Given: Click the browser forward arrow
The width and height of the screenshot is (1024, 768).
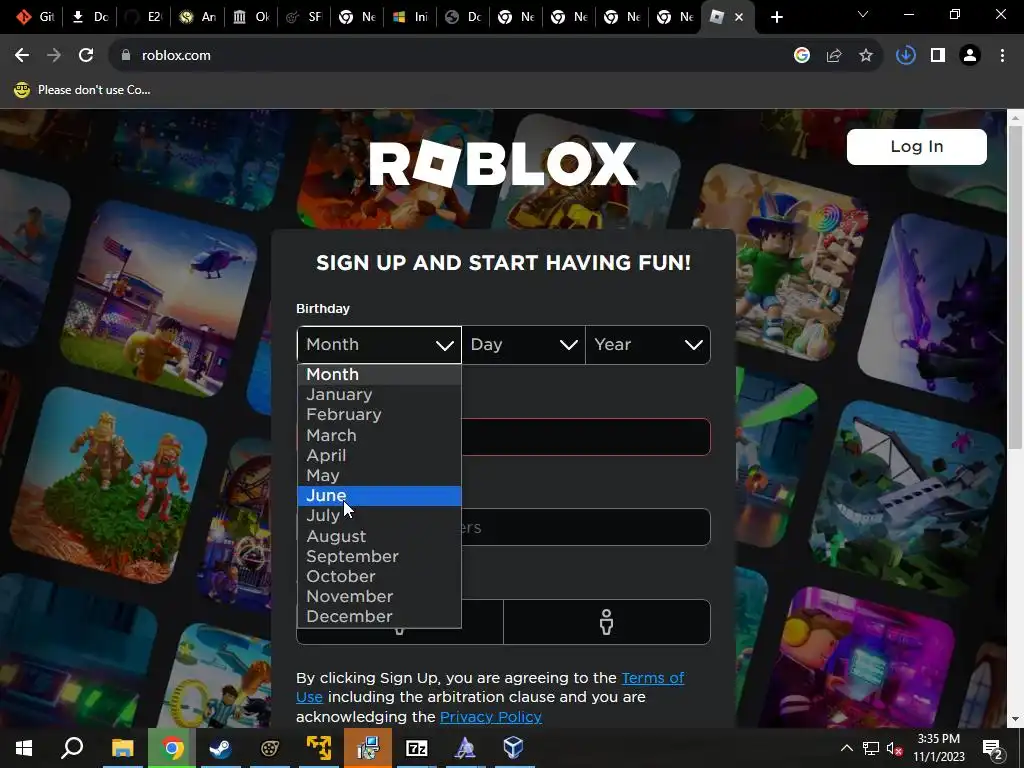Looking at the screenshot, I should click(54, 56).
